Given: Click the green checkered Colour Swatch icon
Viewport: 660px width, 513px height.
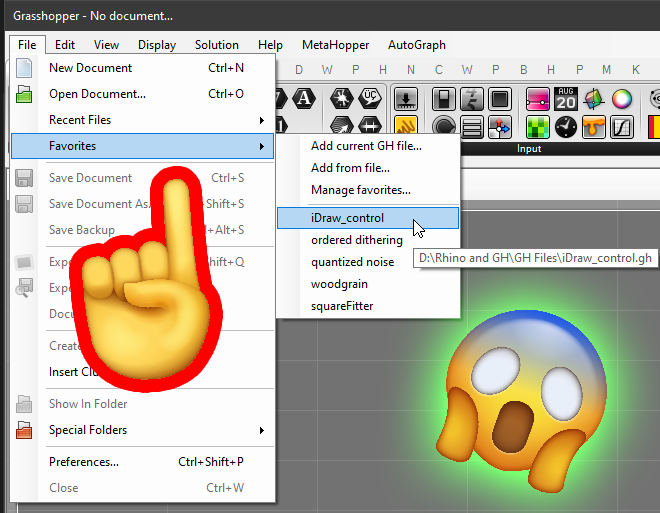Looking at the screenshot, I should tap(538, 127).
